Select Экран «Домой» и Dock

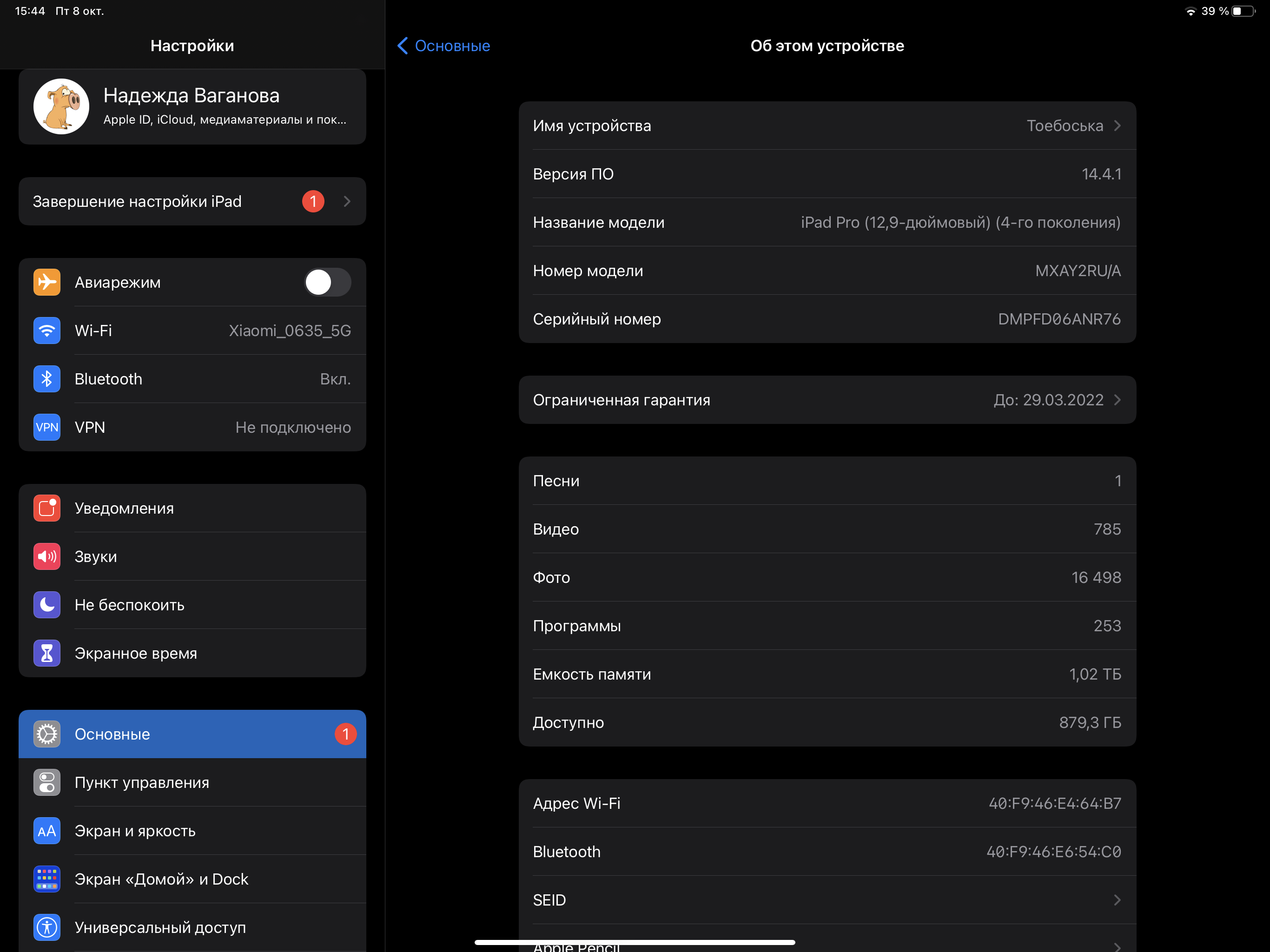[x=192, y=879]
